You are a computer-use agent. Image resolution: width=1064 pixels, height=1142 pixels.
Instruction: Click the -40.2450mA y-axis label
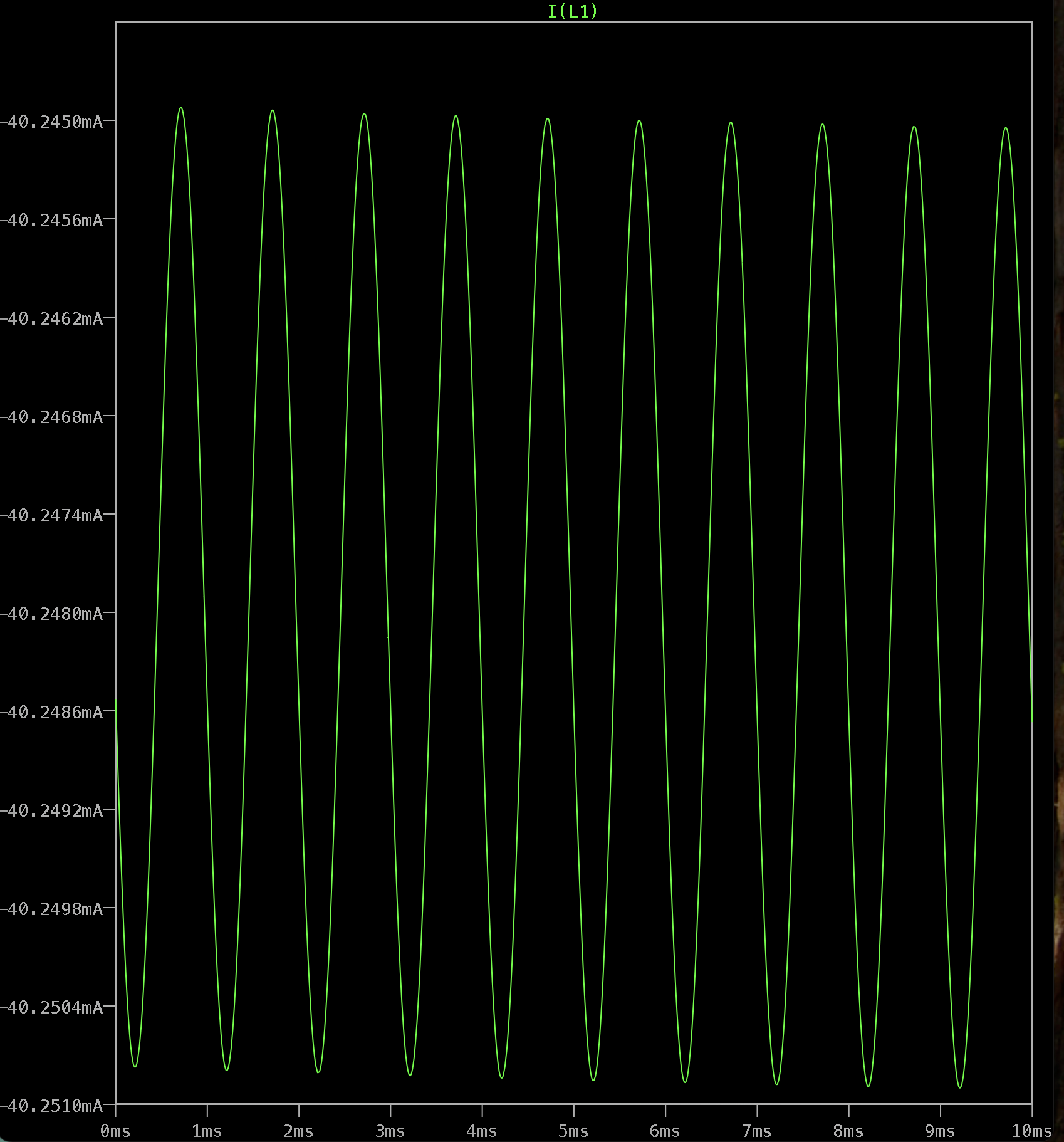(51, 122)
